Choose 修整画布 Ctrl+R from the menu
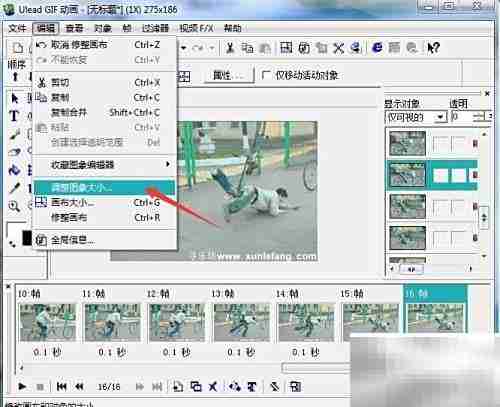Viewport: 500px width, 407px height. pos(104,218)
